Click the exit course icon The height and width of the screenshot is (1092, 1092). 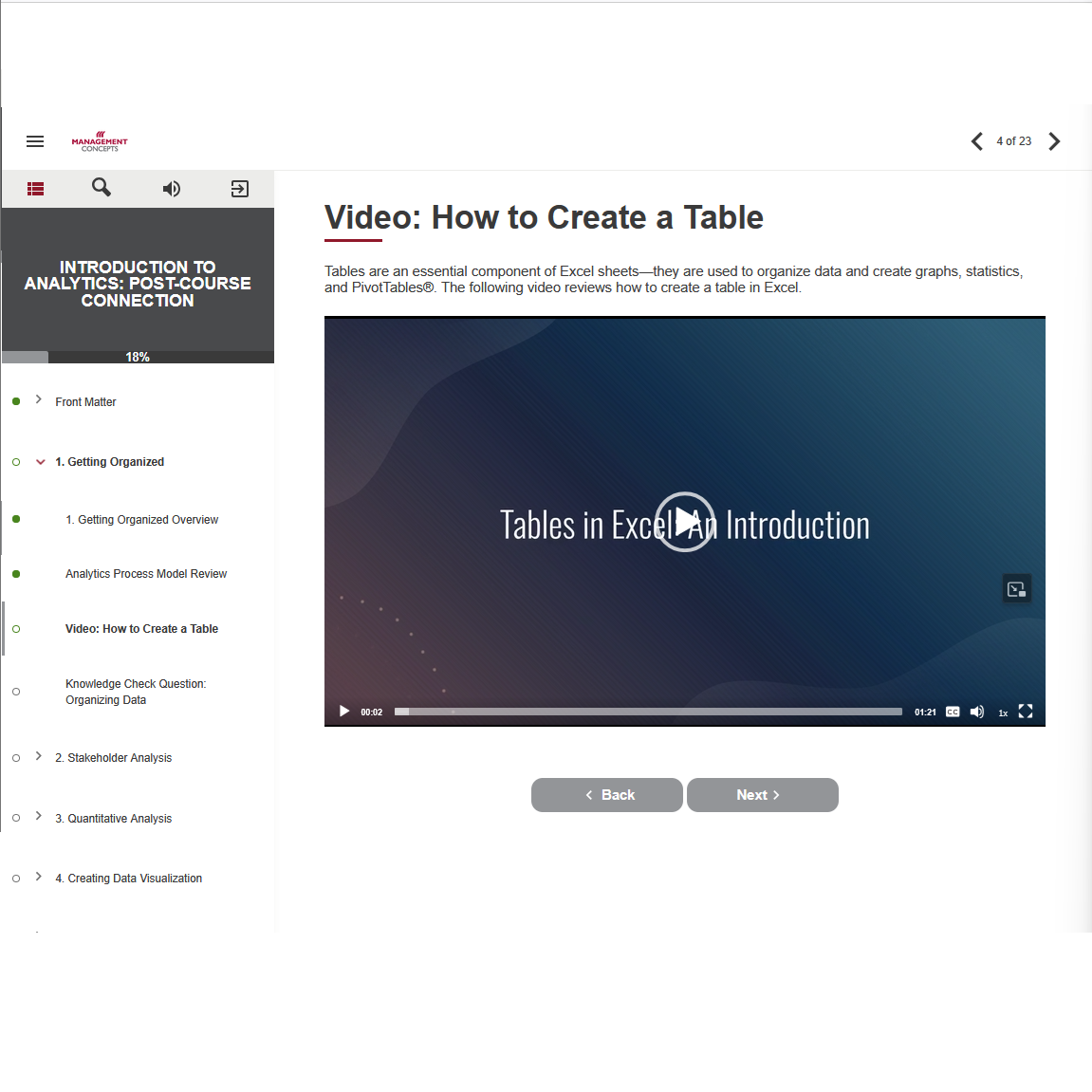[240, 189]
